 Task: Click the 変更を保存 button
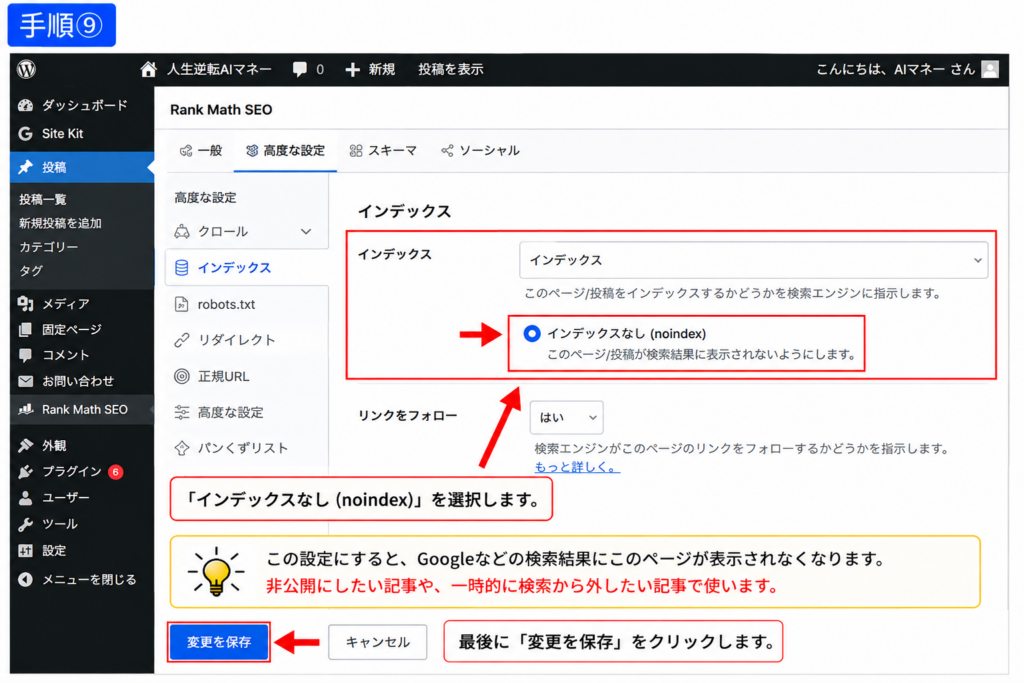pyautogui.click(x=219, y=642)
